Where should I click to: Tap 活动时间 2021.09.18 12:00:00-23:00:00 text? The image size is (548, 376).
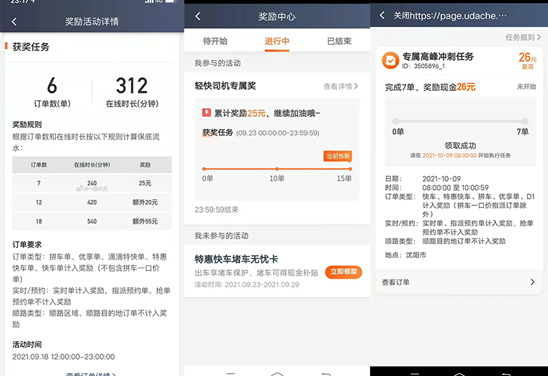tap(64, 357)
